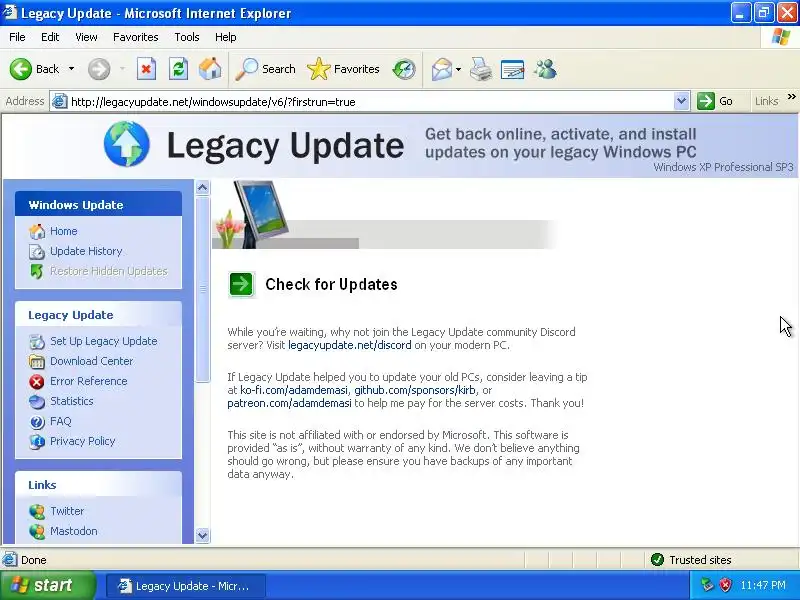This screenshot has height=600, width=800.
Task: Open the Tools menu
Action: (x=187, y=37)
